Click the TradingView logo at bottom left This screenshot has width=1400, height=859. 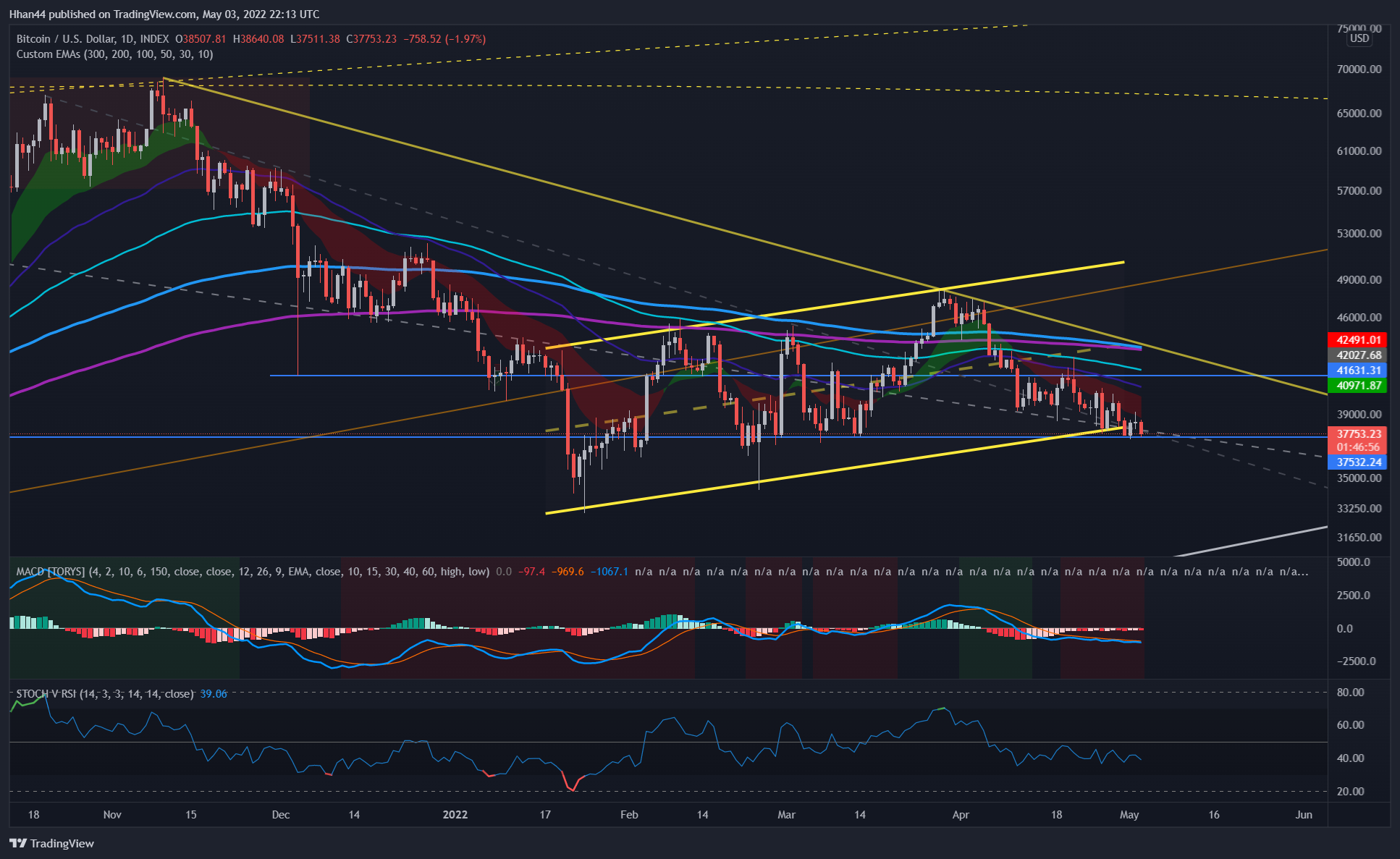(51, 843)
